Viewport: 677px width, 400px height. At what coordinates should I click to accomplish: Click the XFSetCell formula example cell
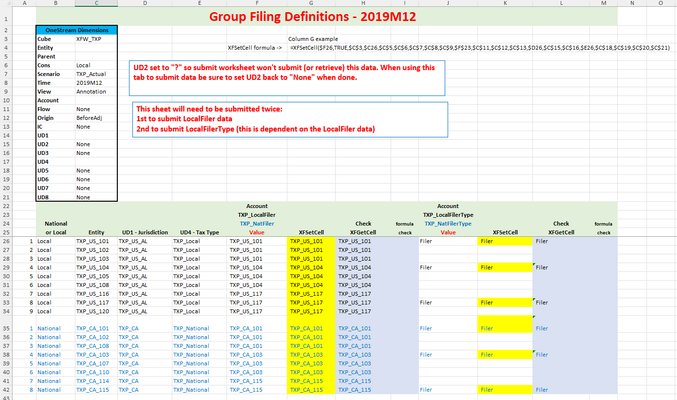pos(480,48)
